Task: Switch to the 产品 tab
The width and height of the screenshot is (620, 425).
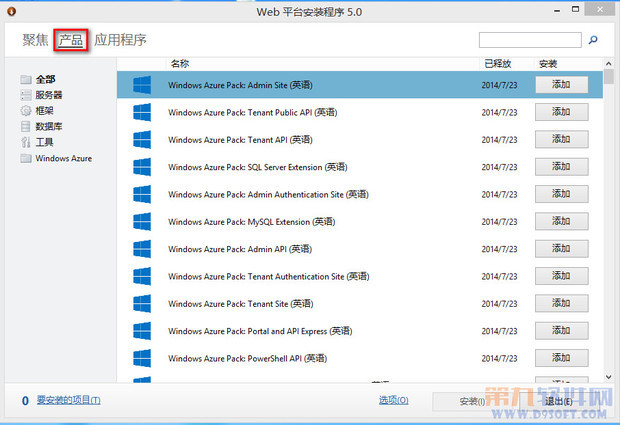Action: (x=71, y=40)
